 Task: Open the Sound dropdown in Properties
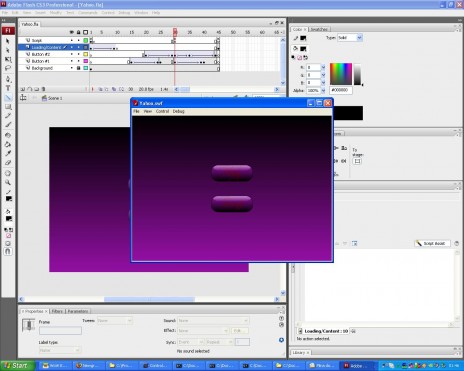(x=213, y=321)
